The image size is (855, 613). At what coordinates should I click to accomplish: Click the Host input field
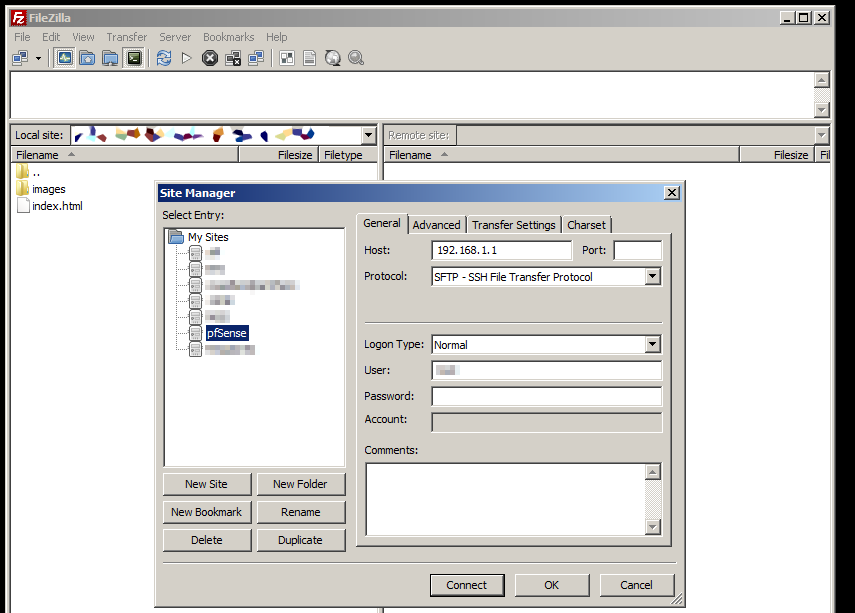(502, 250)
